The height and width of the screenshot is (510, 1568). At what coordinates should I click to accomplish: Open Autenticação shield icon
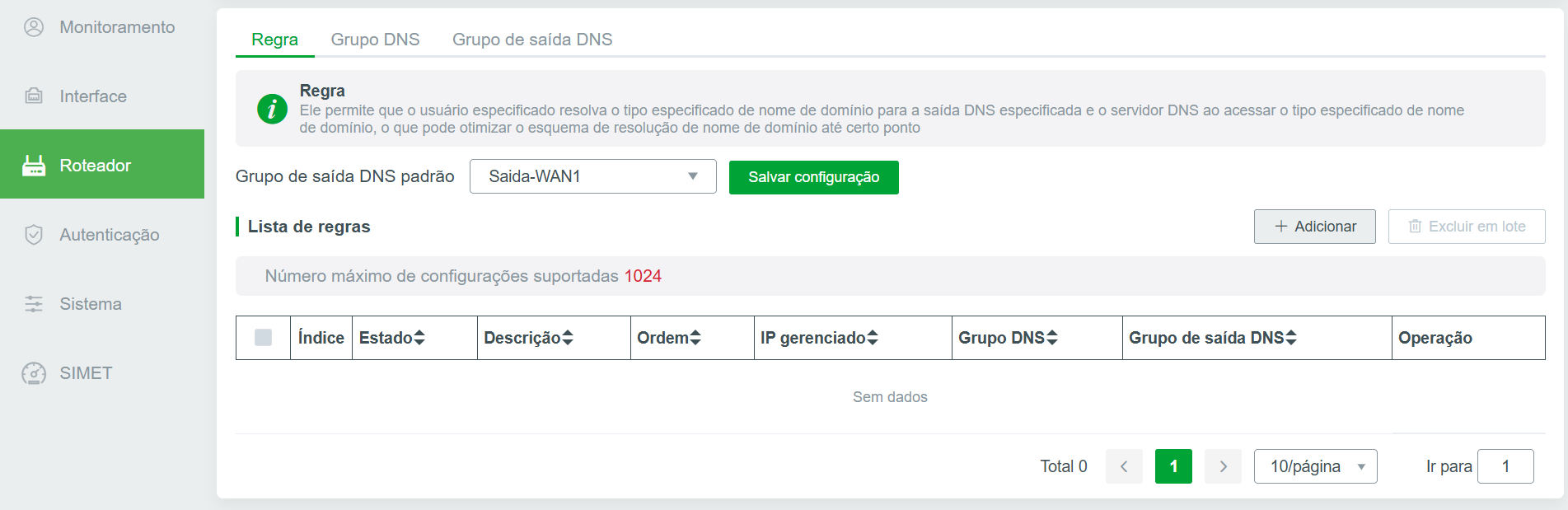click(x=34, y=235)
